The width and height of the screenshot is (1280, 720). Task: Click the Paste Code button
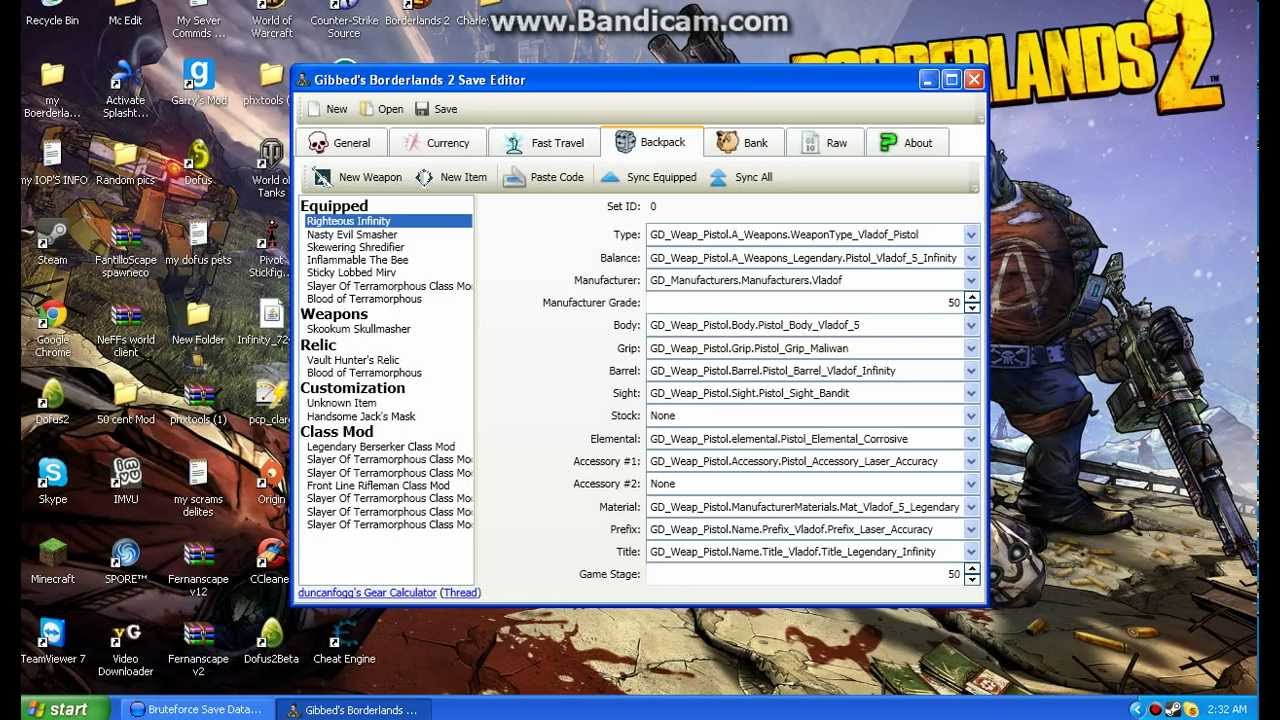click(x=543, y=177)
